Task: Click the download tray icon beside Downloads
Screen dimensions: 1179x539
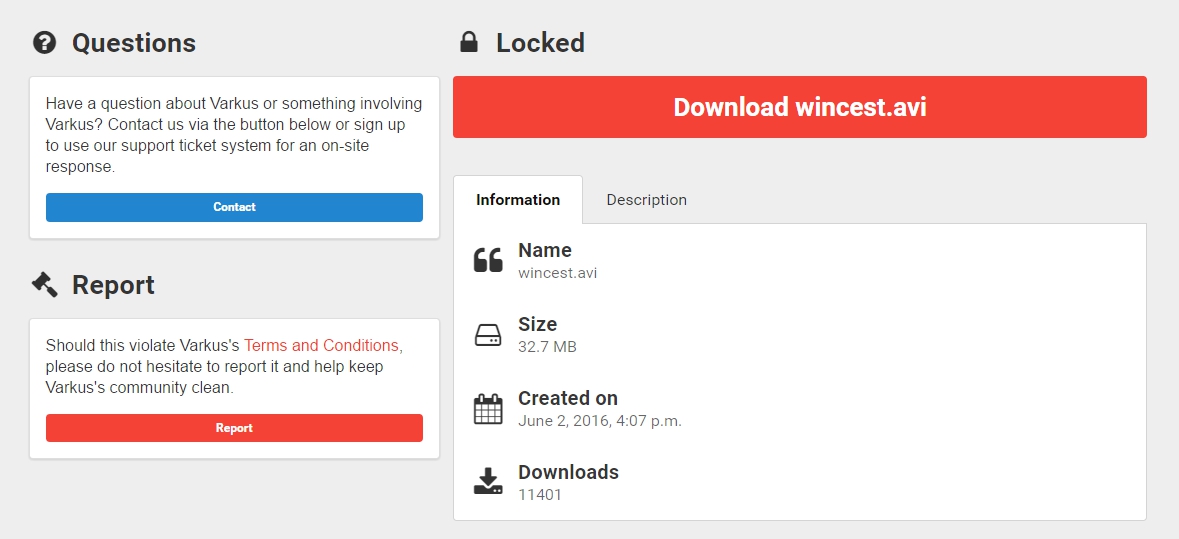Action: click(488, 481)
